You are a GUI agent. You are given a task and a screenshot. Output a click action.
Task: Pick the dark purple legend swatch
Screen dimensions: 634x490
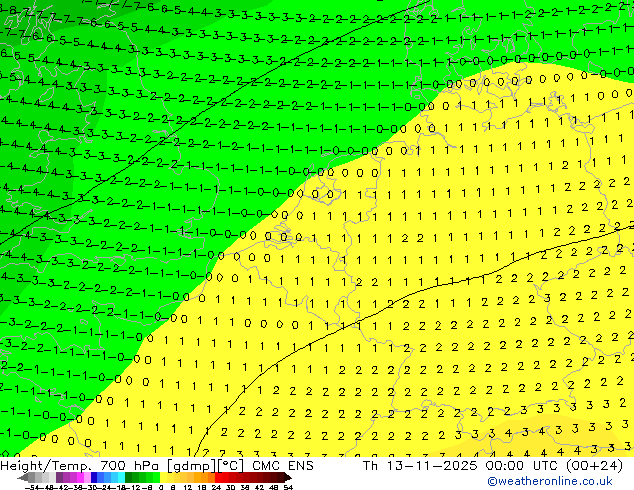[x=59, y=478]
